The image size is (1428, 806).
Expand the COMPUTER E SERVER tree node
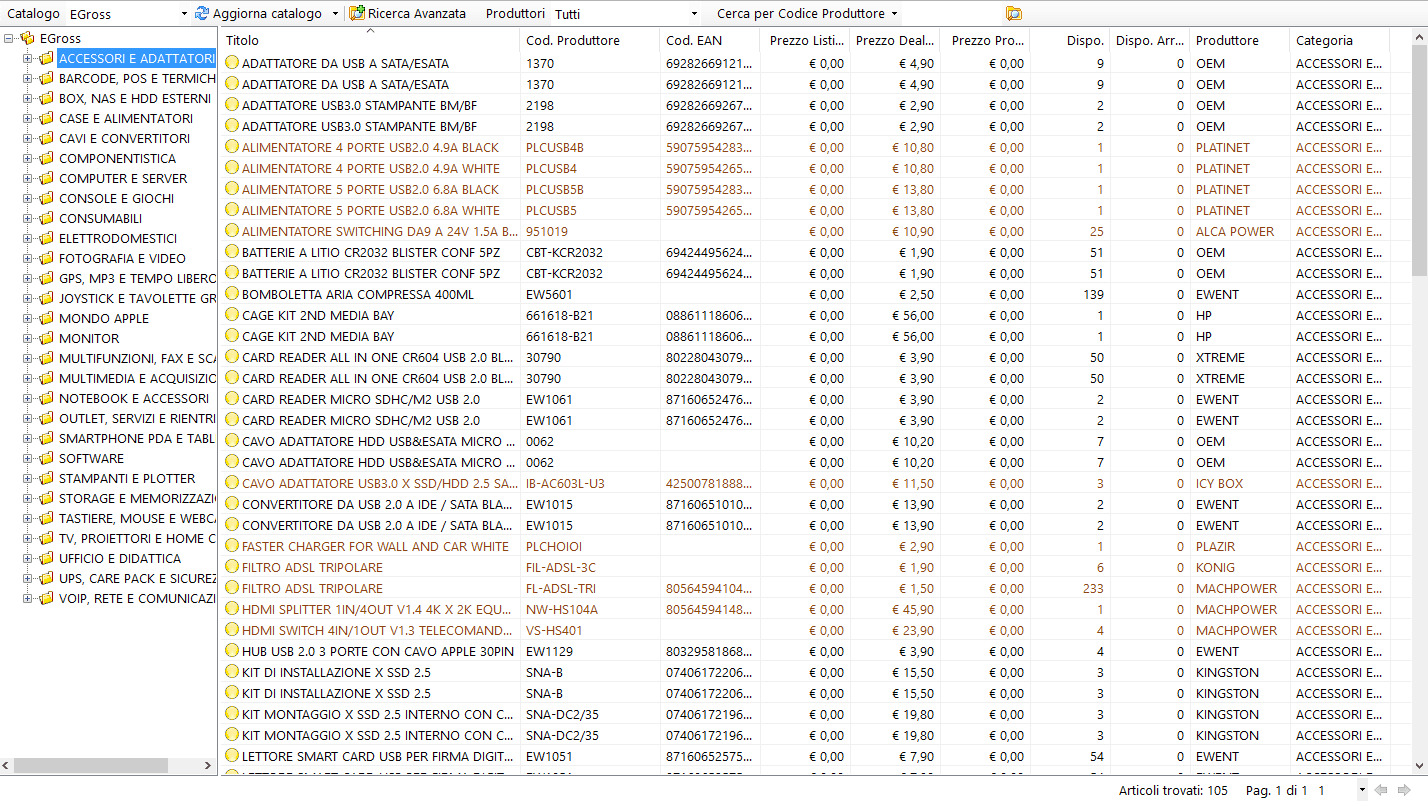coord(27,178)
